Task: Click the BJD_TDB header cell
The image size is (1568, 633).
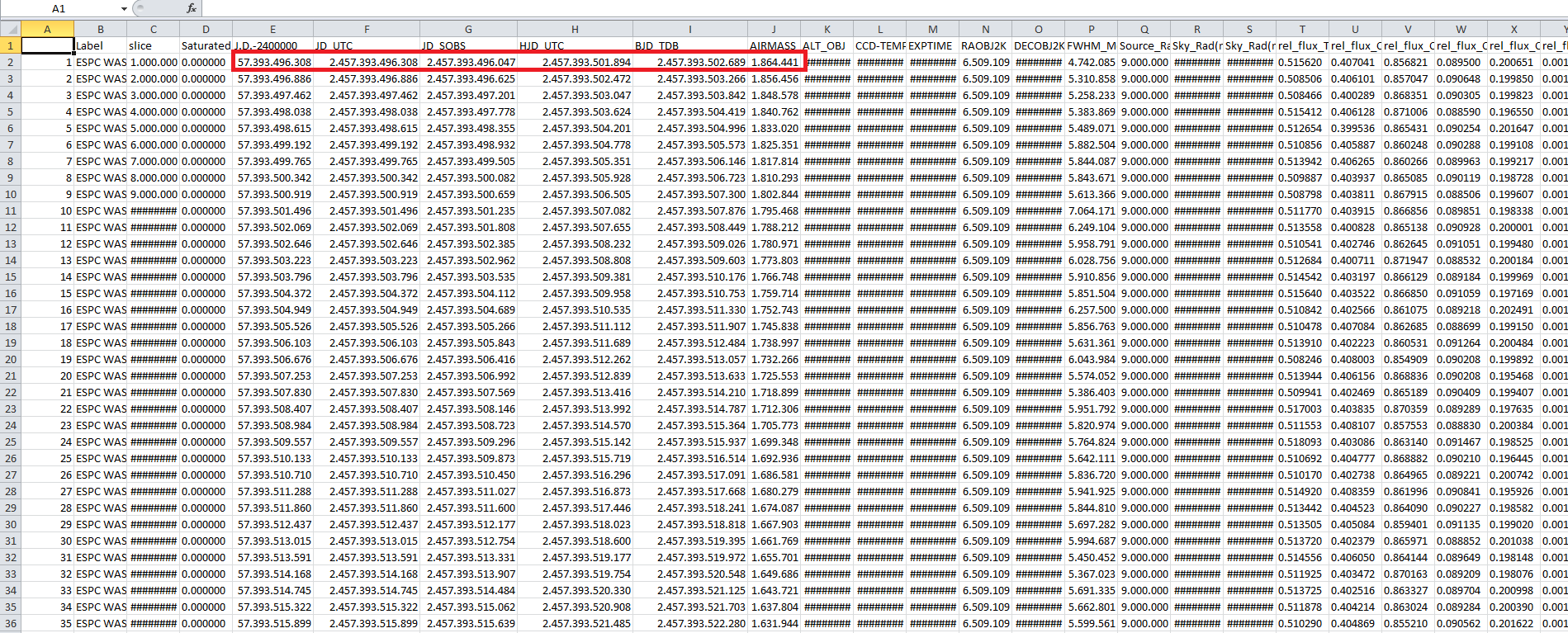Action: (x=689, y=45)
